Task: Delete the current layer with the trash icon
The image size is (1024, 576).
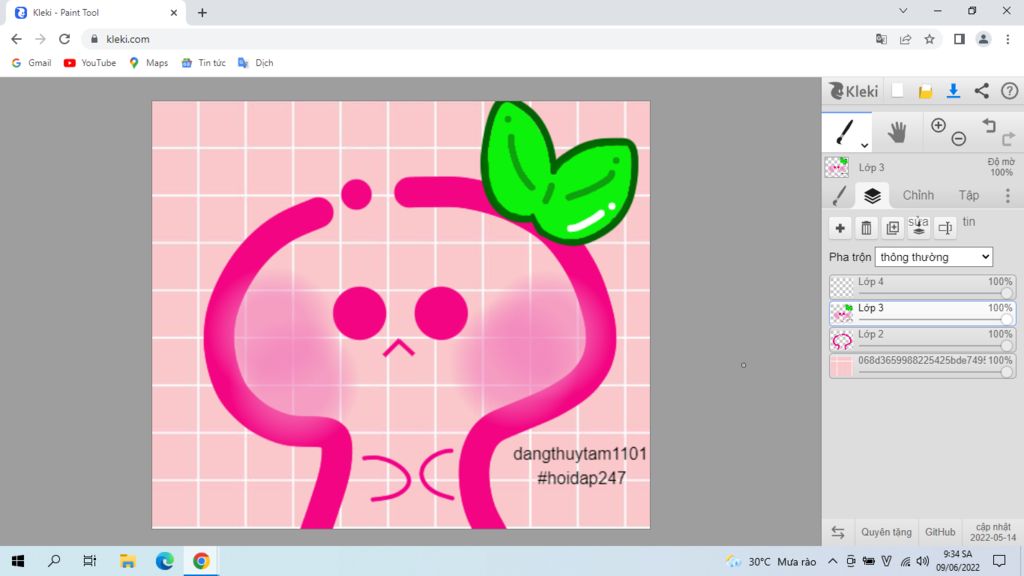Action: pyautogui.click(x=866, y=228)
